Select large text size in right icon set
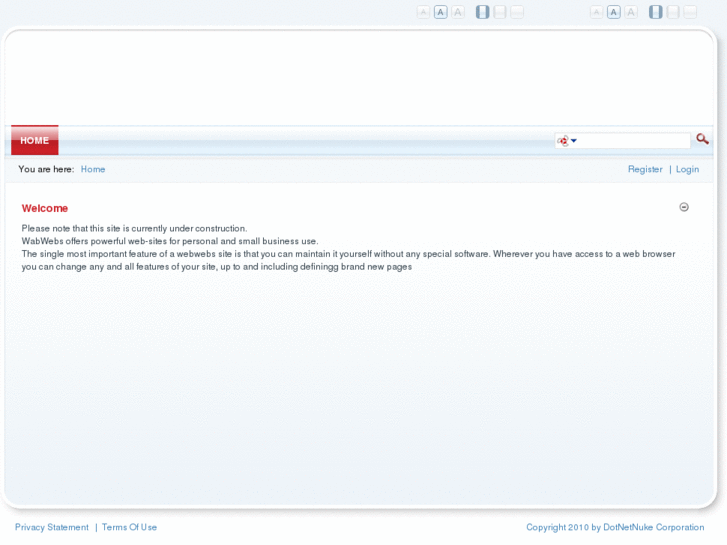 pyautogui.click(x=631, y=12)
